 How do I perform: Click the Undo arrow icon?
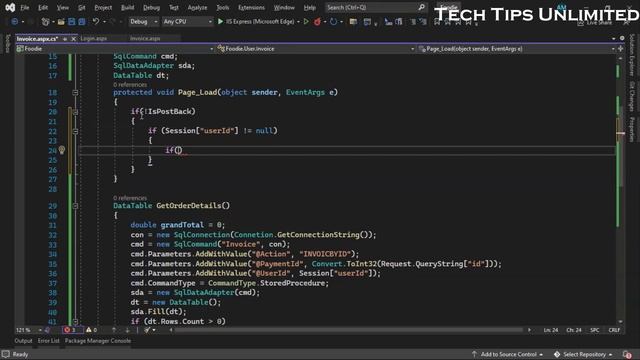click(96, 22)
